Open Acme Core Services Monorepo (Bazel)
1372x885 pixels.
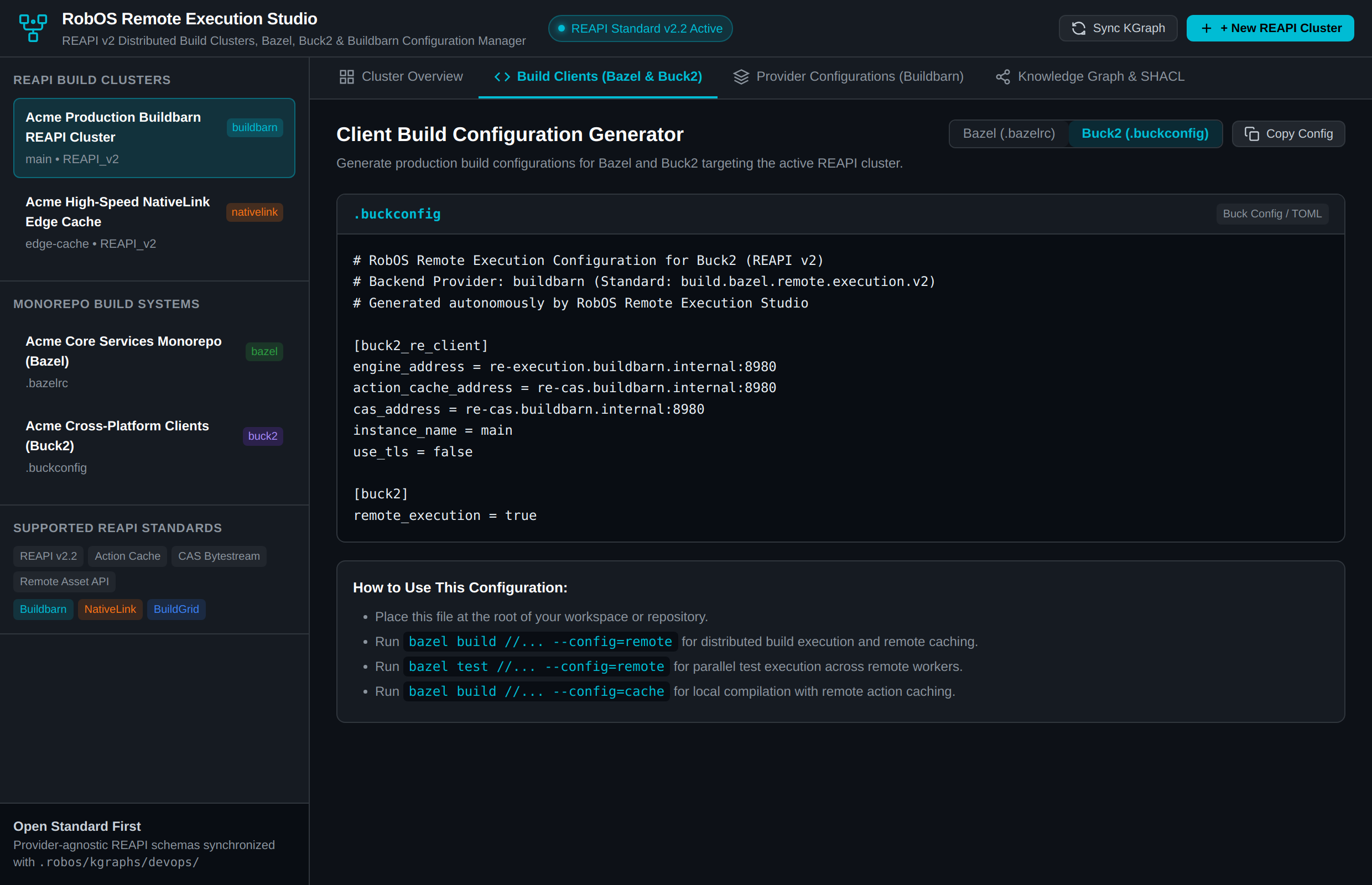tap(154, 362)
